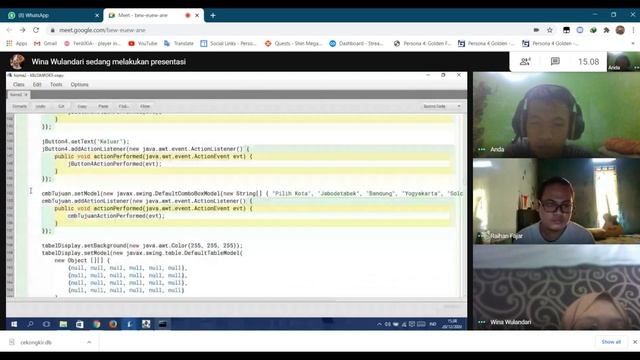This screenshot has width=640, height=360.
Task: Open Task View on shared taskbar
Action: 47,324
